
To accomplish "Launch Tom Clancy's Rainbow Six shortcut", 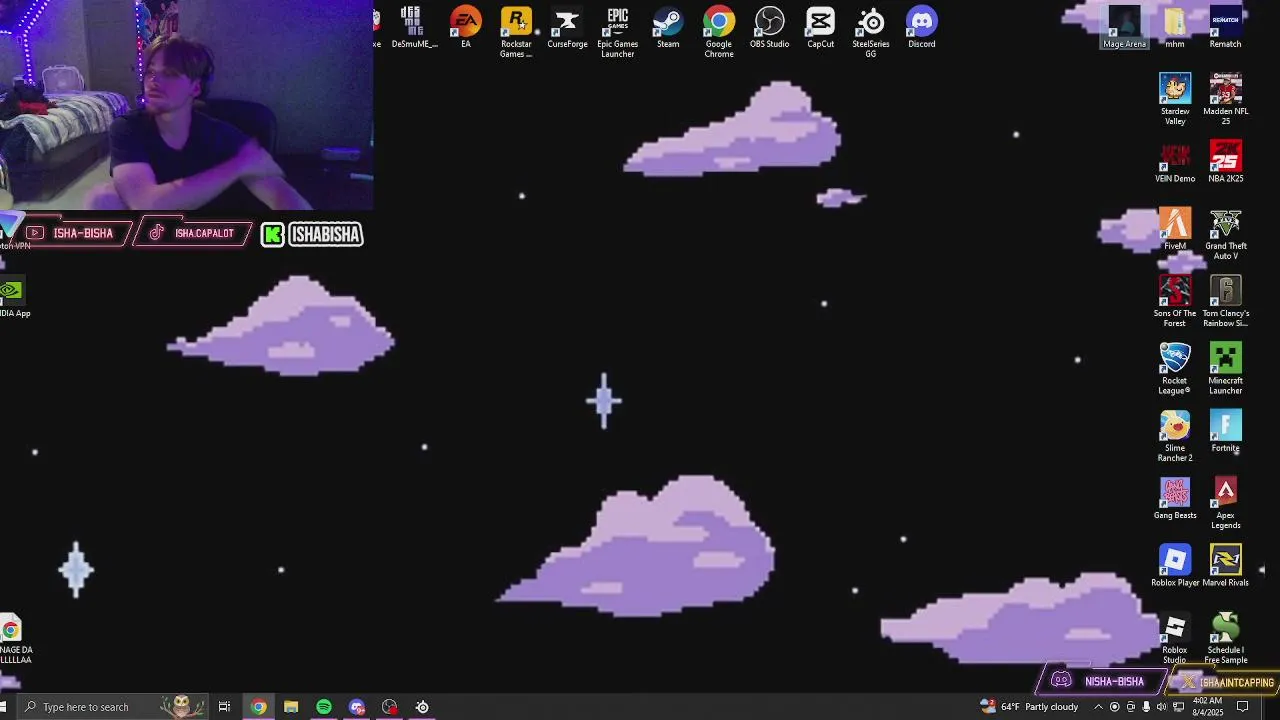I will click(x=1225, y=301).
